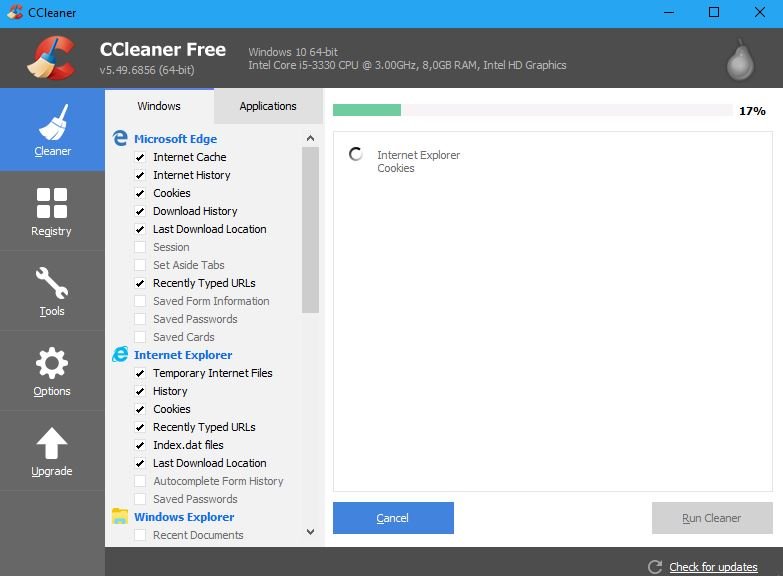
Task: Click the spinning progress indicator icon
Action: tap(356, 154)
